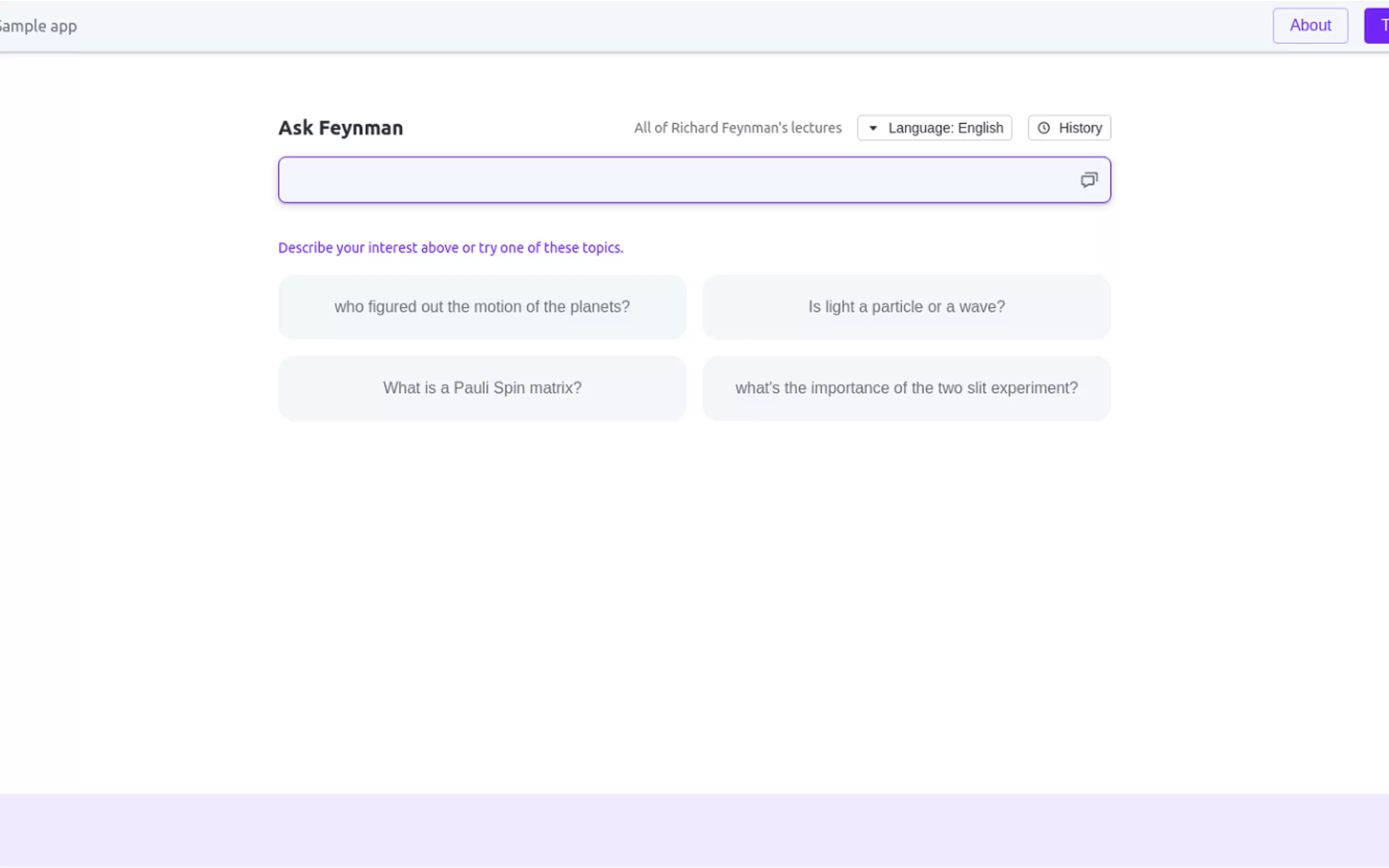This screenshot has width=1389, height=868.
Task: Click the clock icon beside History
Action: click(1043, 128)
